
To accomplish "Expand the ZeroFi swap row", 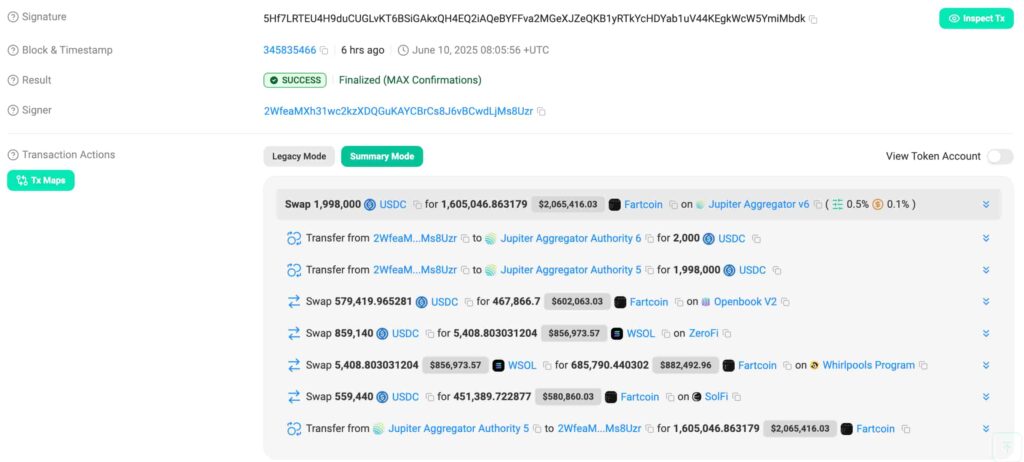I will 986,333.
